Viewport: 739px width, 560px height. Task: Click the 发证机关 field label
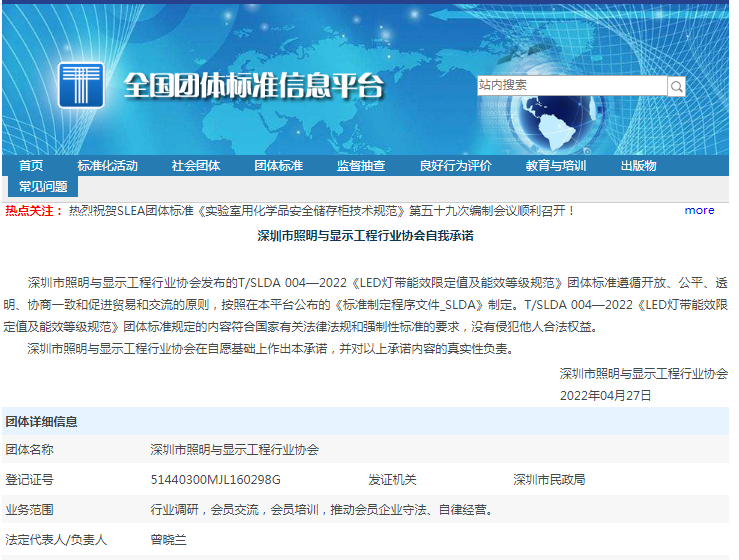coord(392,480)
